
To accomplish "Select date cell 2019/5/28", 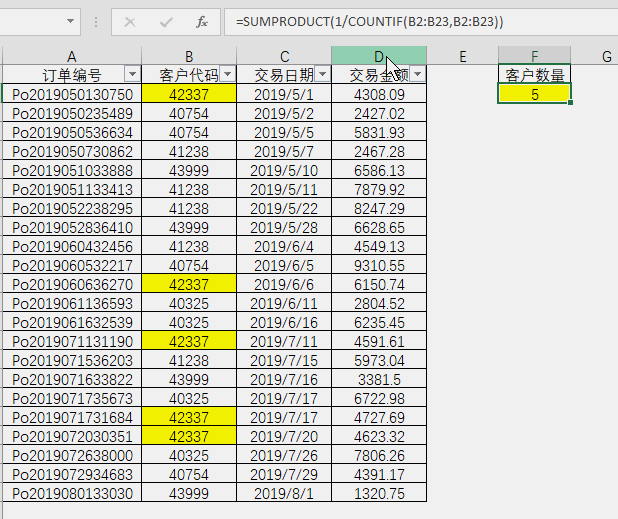I will 284,227.
